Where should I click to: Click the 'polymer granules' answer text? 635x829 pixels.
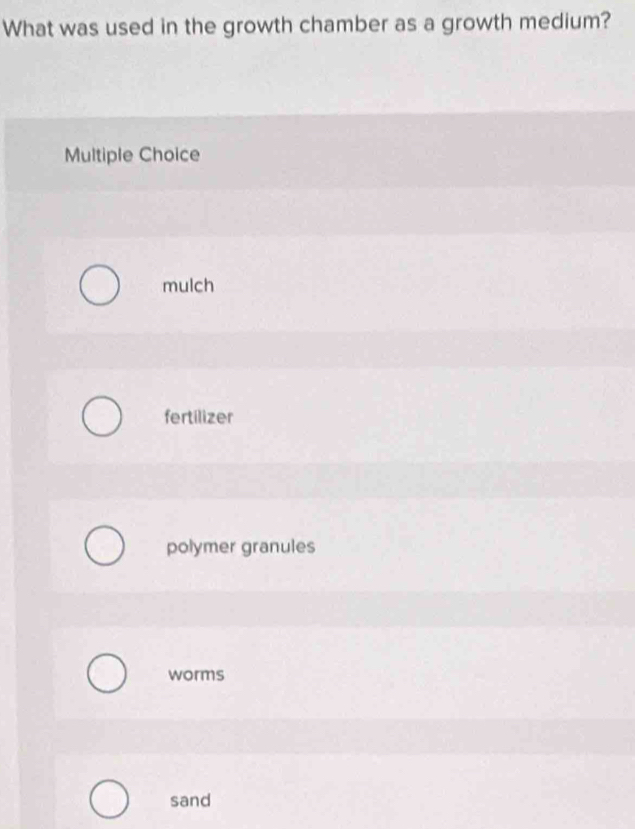point(241,548)
